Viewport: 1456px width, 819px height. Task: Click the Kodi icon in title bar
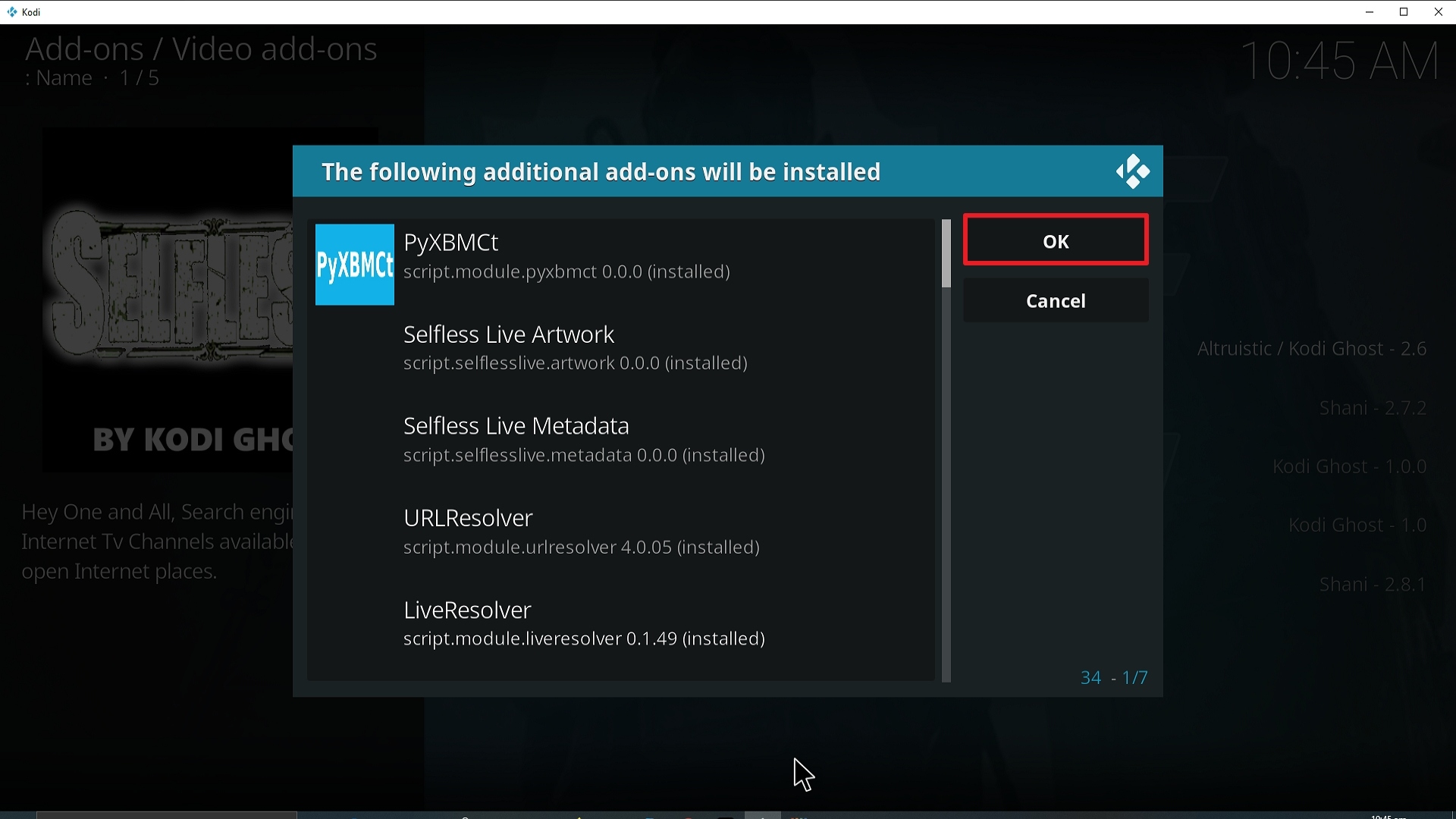[11, 12]
